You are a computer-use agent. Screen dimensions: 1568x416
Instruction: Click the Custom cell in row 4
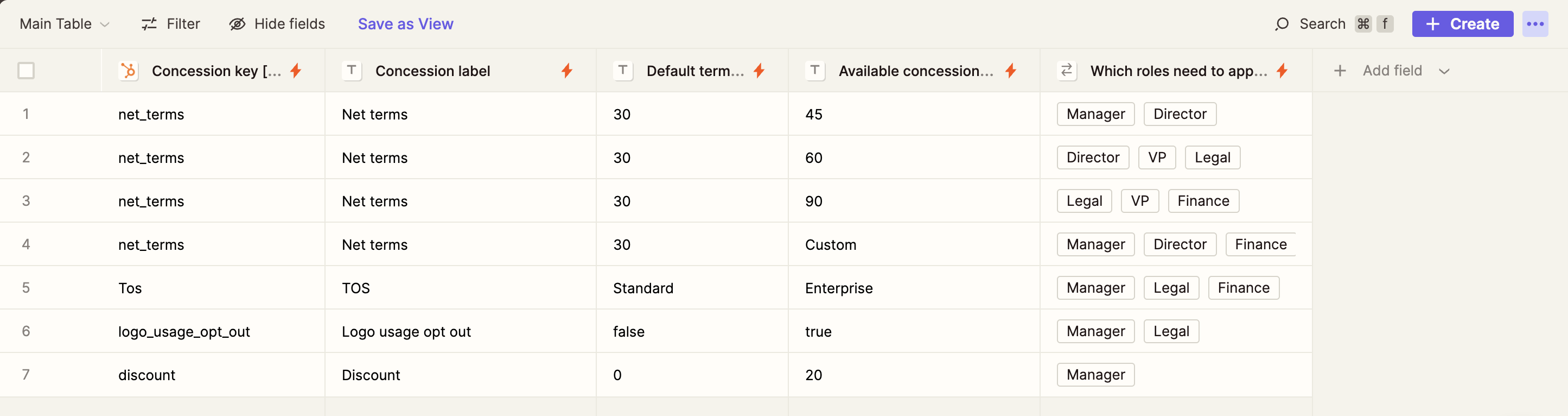coord(830,245)
